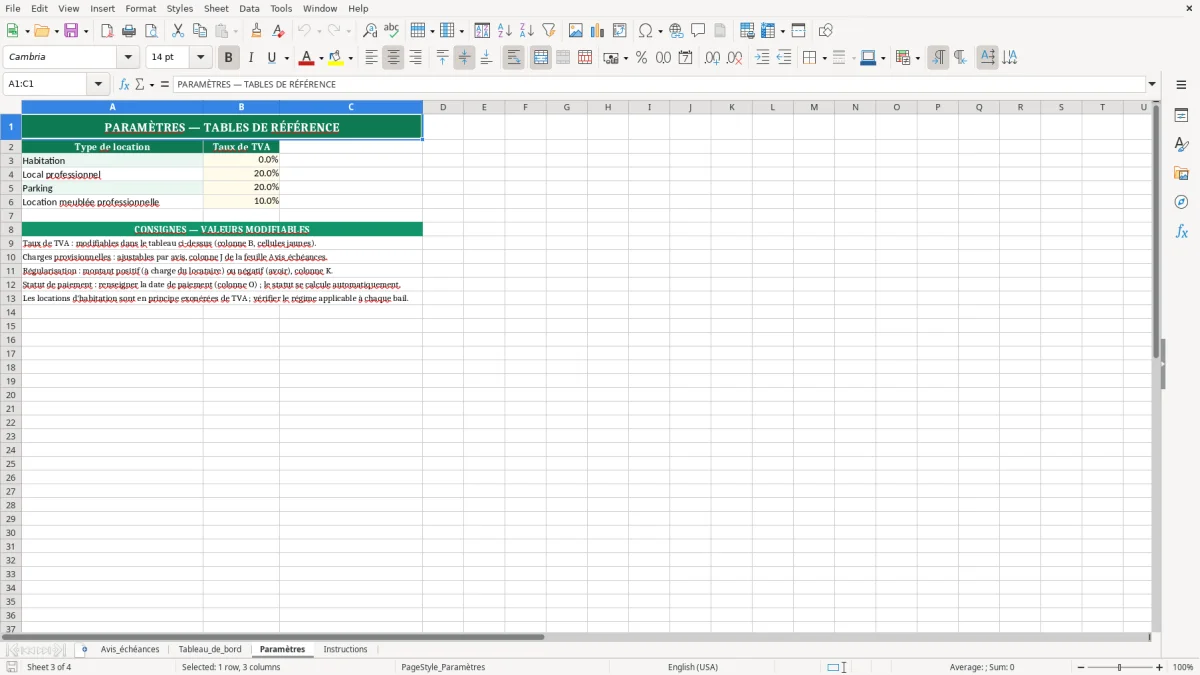The height and width of the screenshot is (675, 1200).
Task: Open the sidebar Gallery panel
Action: [1181, 174]
